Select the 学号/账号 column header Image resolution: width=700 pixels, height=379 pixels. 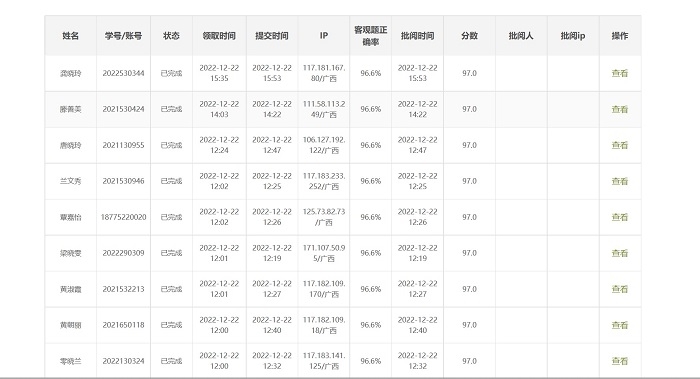(x=124, y=36)
